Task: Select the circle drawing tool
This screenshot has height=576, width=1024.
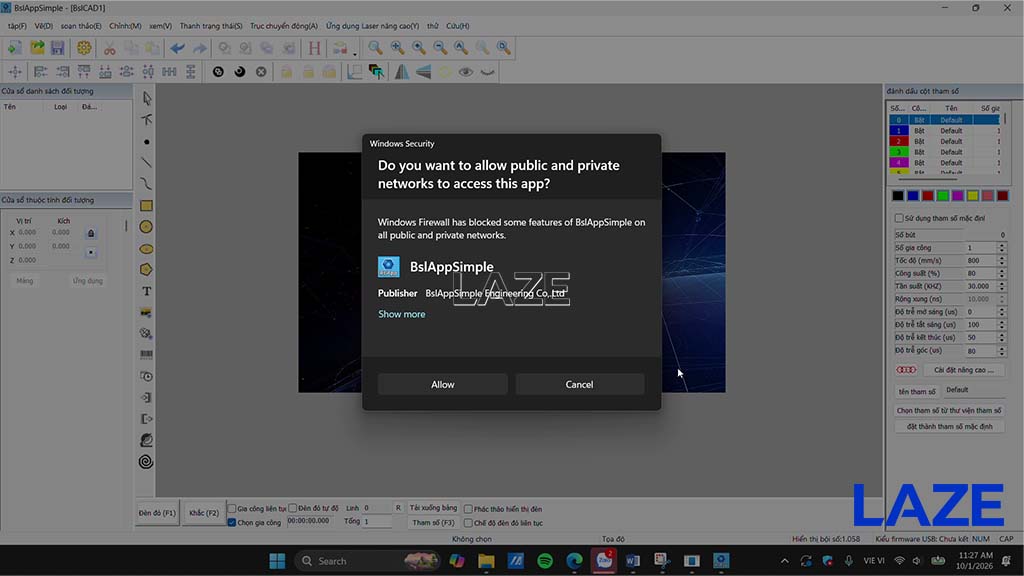Action: click(x=146, y=227)
